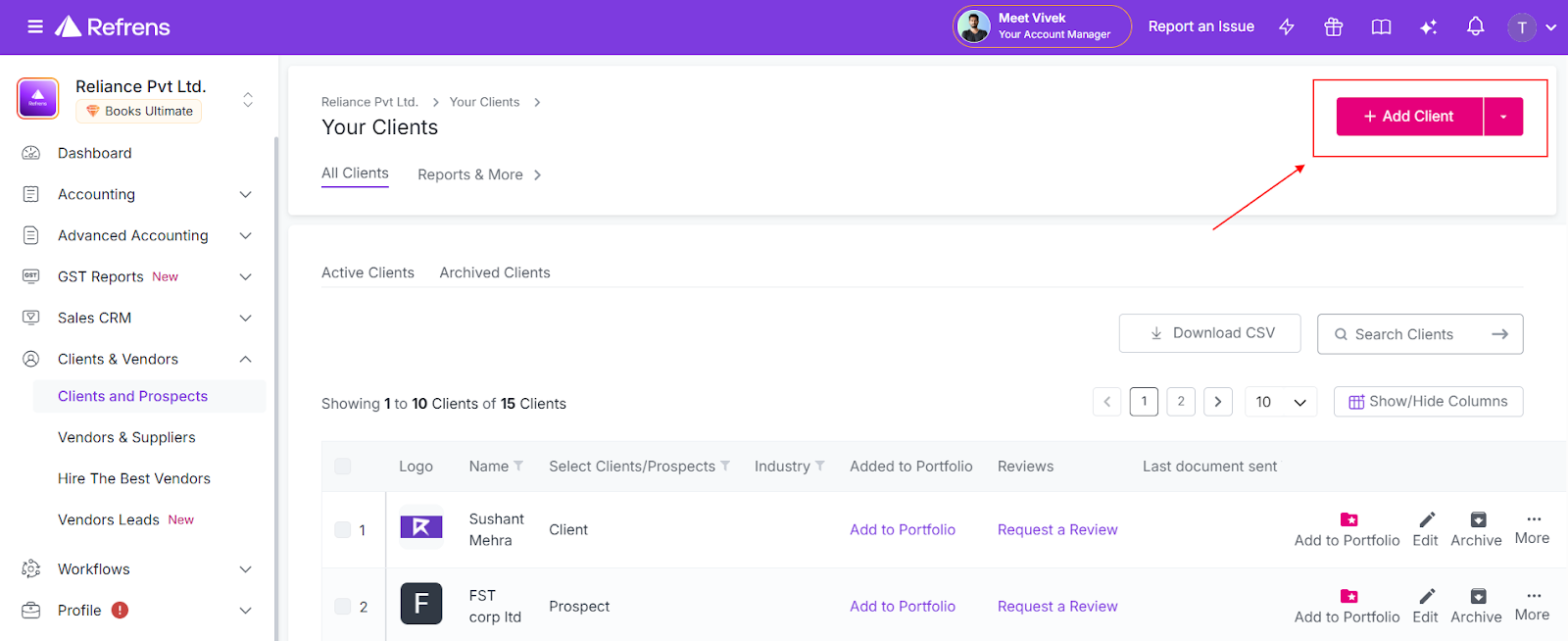Click Add to Portfolio folder icon for Sushant Mehra
The image size is (1568, 641).
tap(1348, 519)
